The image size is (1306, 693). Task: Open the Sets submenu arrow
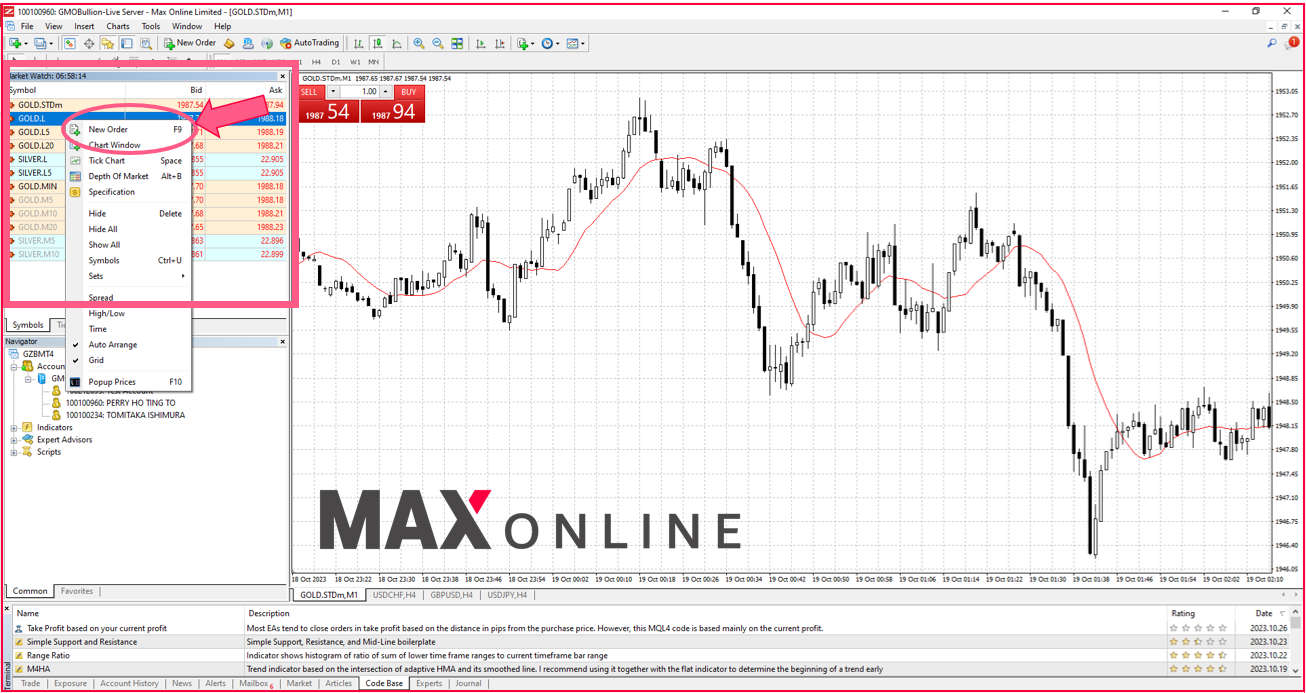(x=182, y=276)
